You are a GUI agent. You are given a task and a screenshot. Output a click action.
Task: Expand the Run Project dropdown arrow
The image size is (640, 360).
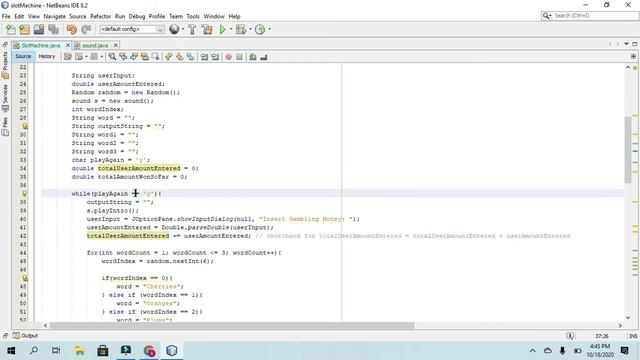[231, 29]
